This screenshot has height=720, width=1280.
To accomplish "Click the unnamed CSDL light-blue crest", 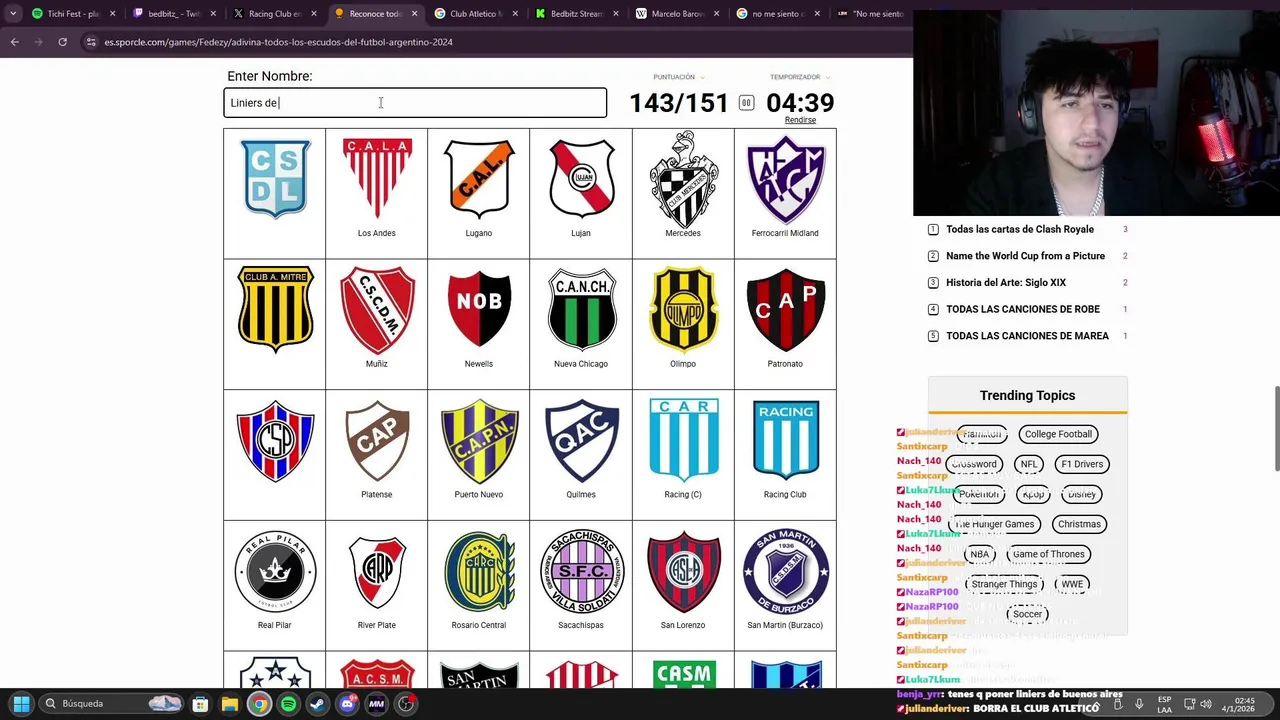I will coord(275,178).
